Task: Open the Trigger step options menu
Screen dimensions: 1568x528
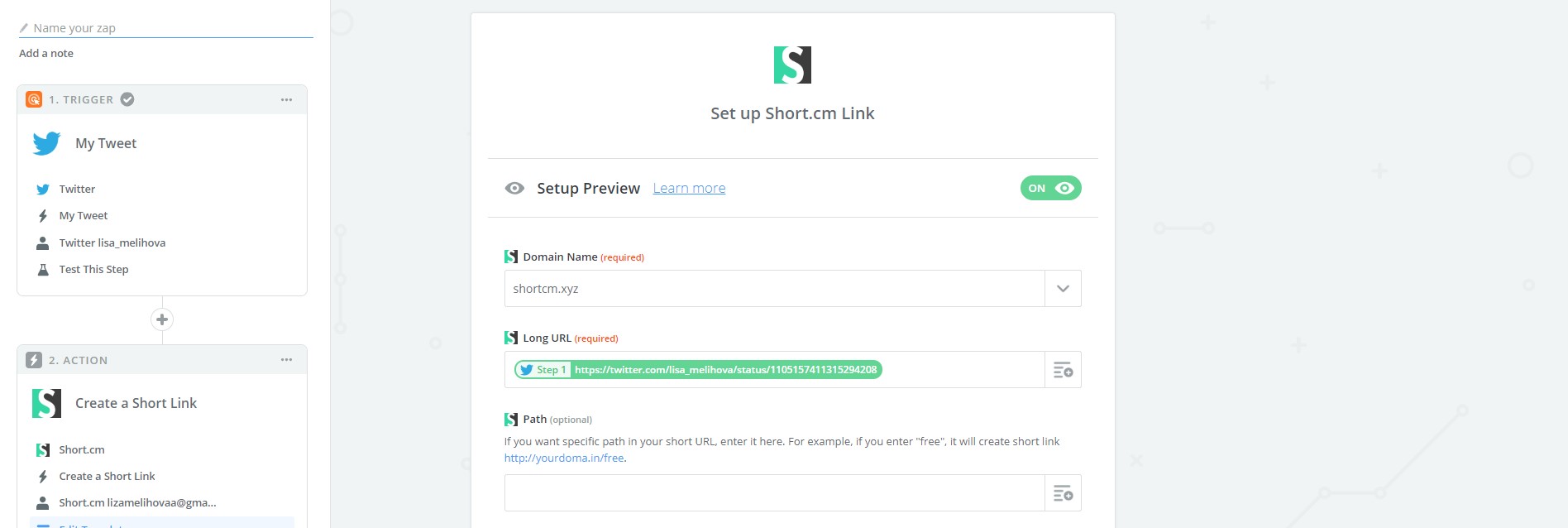Action: [286, 99]
